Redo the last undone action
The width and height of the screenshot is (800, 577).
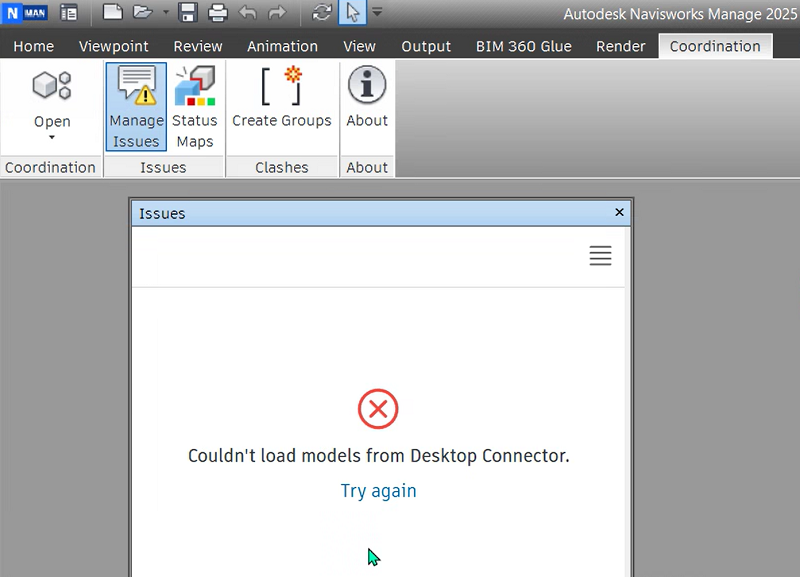coord(277,13)
